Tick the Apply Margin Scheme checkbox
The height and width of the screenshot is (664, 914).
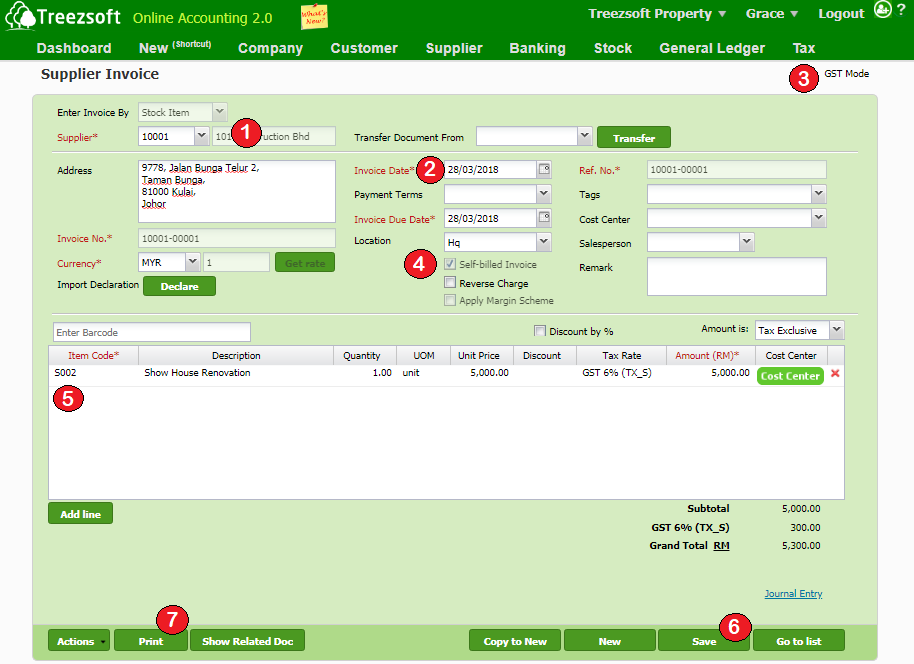[450, 300]
